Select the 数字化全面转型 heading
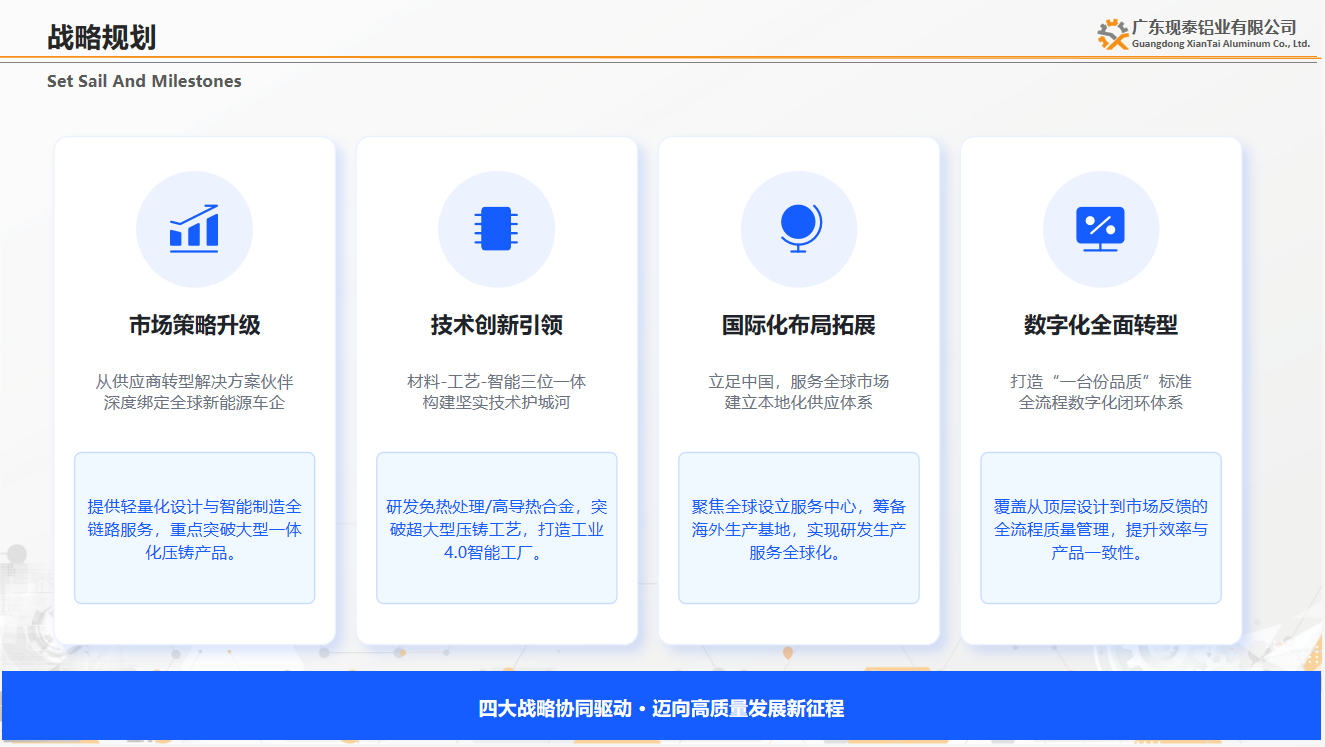The image size is (1325, 747). pyautogui.click(x=1101, y=325)
